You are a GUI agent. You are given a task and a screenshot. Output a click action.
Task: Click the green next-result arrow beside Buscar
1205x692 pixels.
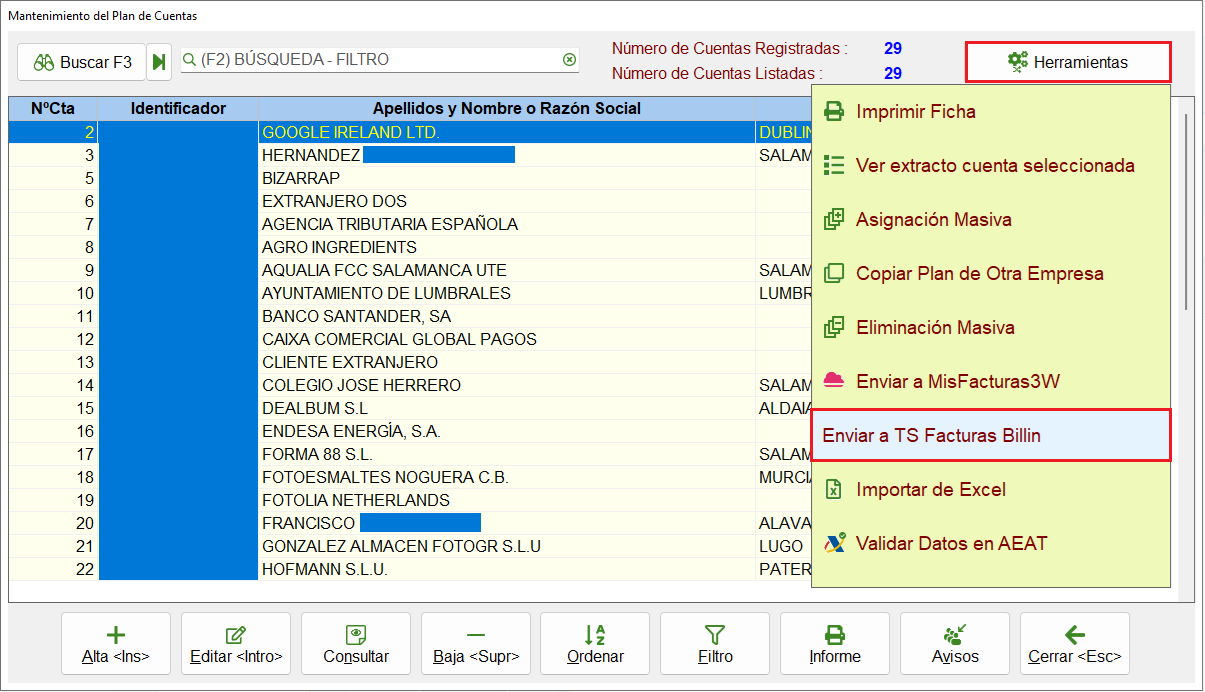[160, 62]
